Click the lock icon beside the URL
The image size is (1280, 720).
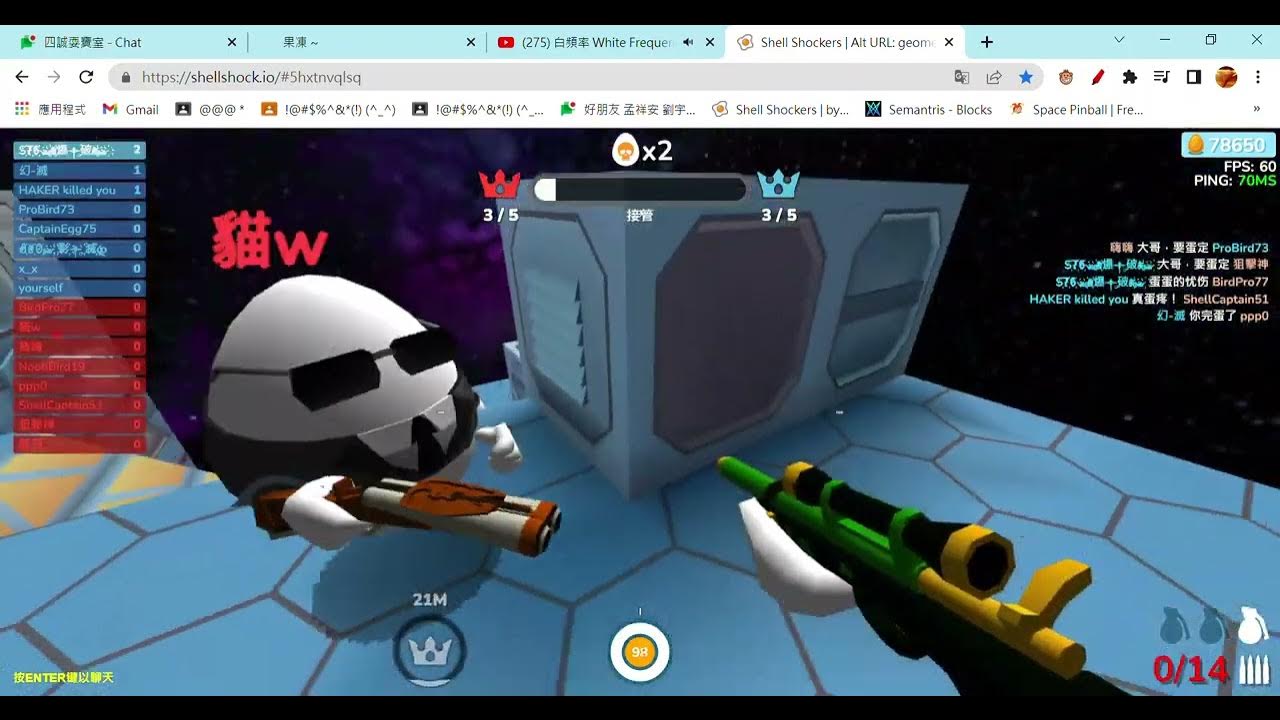point(126,77)
